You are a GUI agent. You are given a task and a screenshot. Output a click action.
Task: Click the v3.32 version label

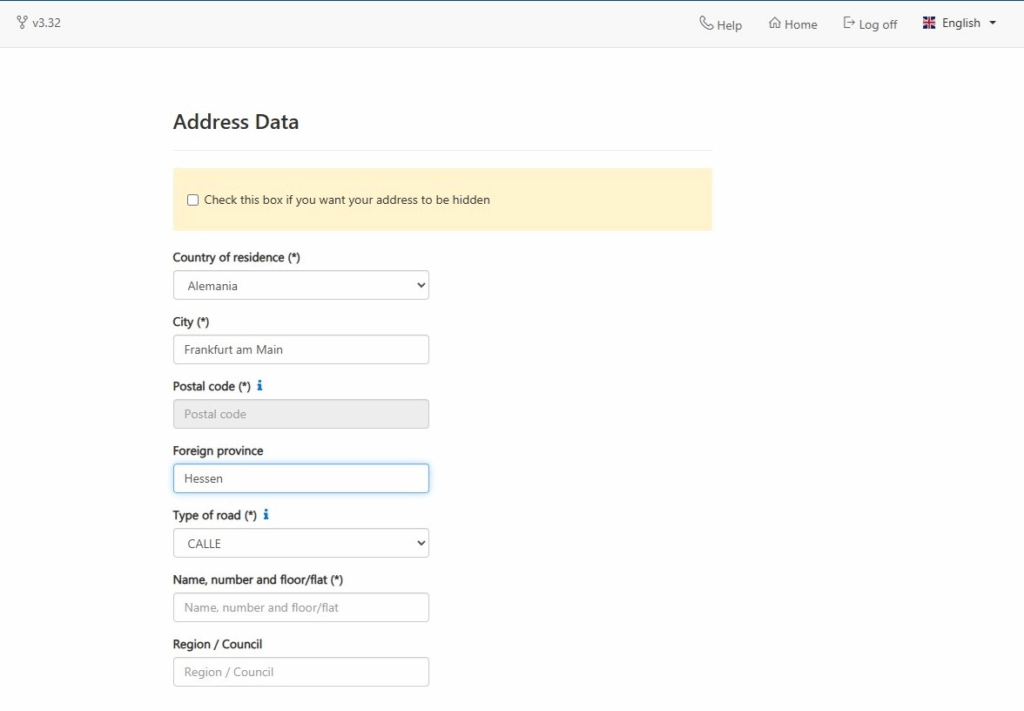click(x=46, y=23)
